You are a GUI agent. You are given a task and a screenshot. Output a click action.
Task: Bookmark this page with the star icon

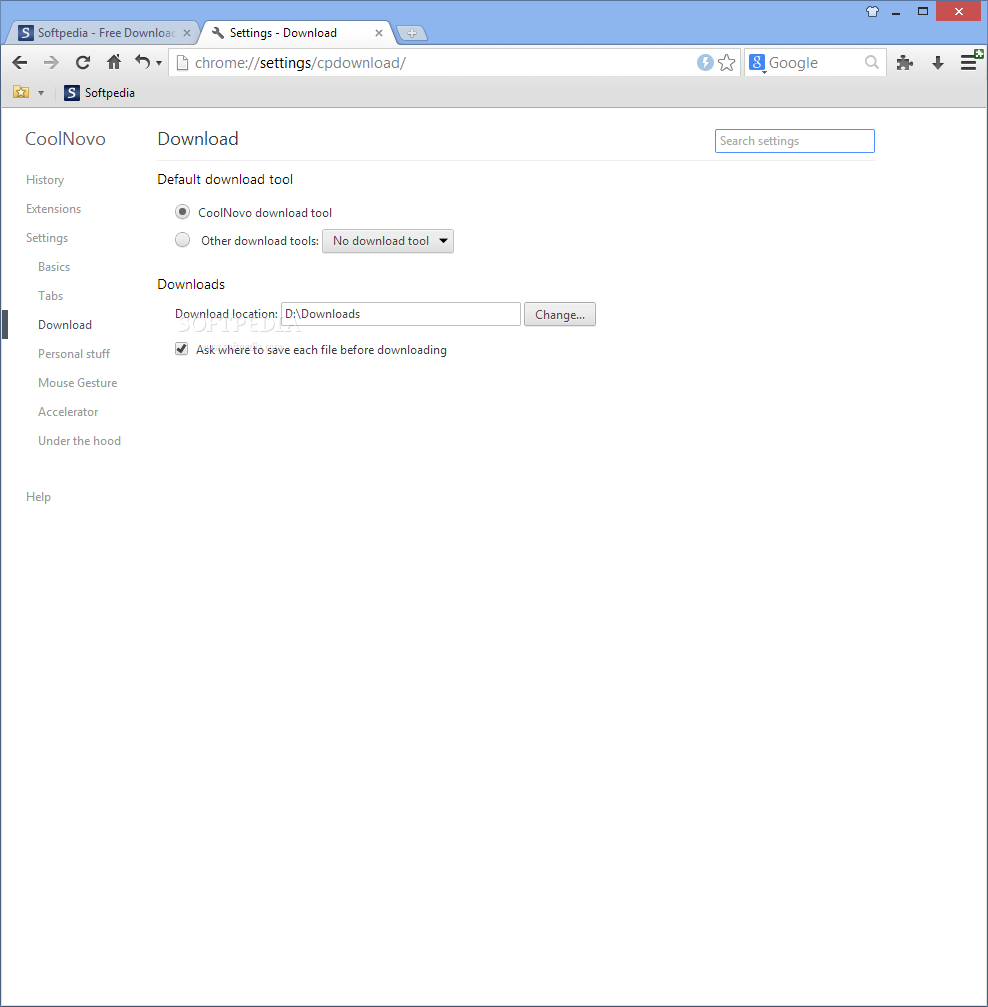727,62
